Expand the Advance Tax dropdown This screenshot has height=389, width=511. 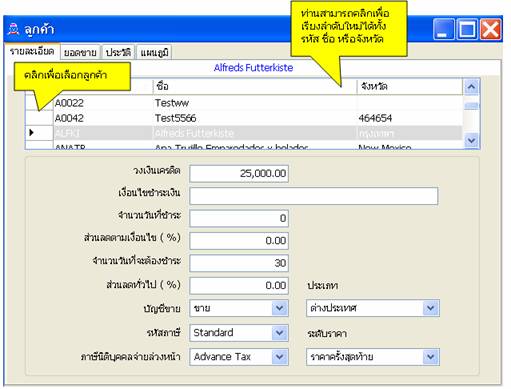pos(239,357)
